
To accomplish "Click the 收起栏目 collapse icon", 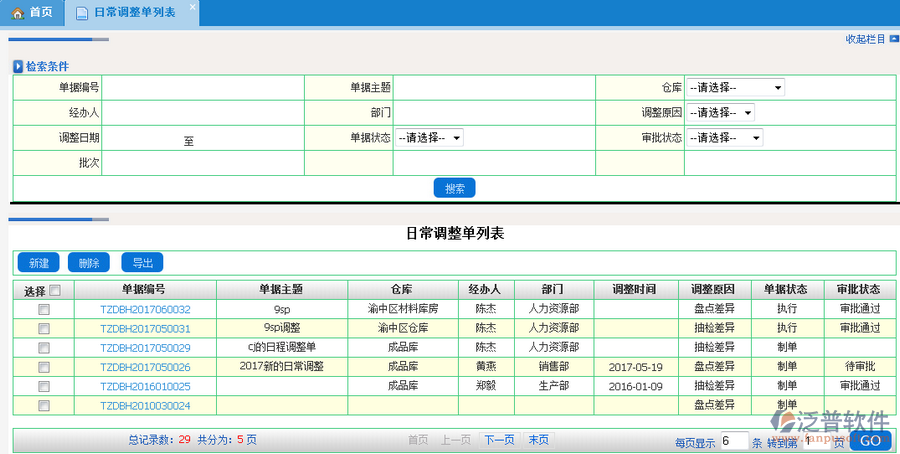I will (893, 40).
